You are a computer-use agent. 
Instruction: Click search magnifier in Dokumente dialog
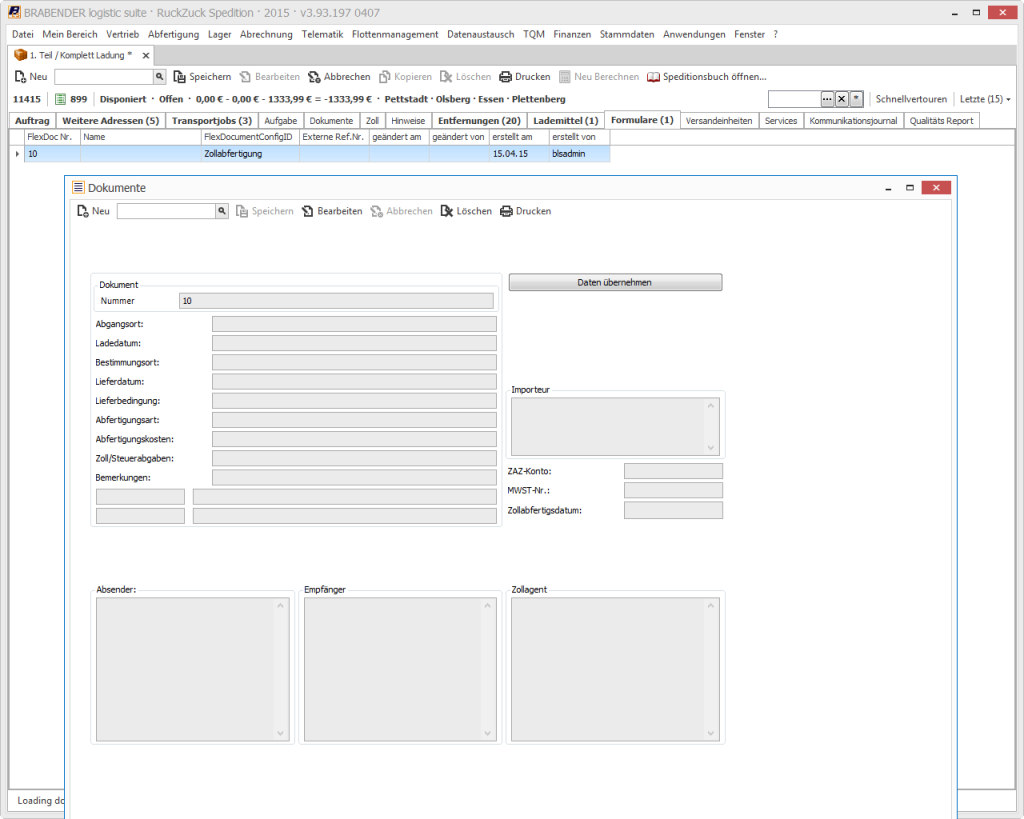pyautogui.click(x=222, y=211)
